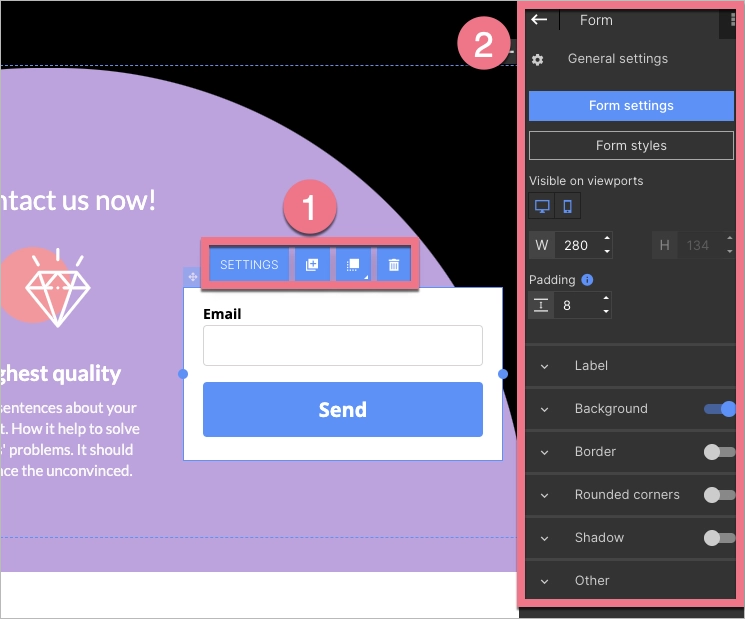This screenshot has height=619, width=745.
Task: Click the 'Label' section label
Action: point(591,365)
